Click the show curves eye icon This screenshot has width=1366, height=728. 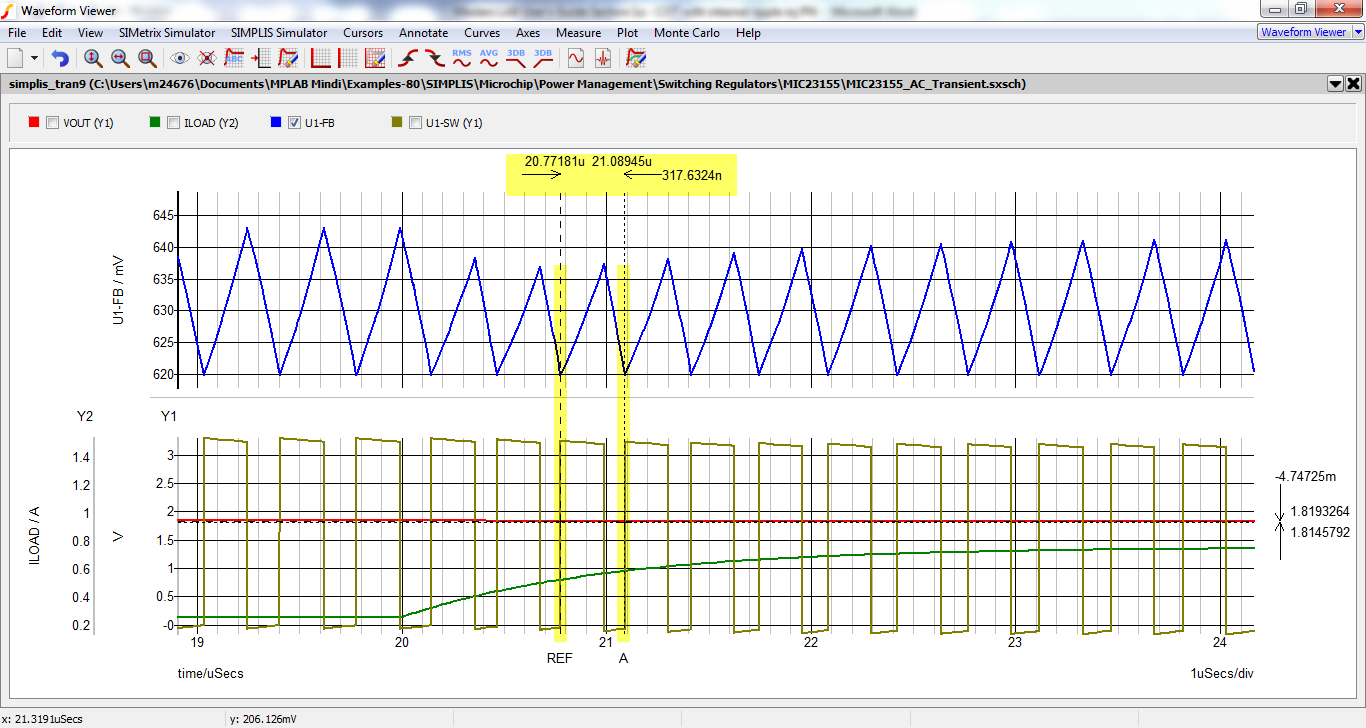[180, 59]
